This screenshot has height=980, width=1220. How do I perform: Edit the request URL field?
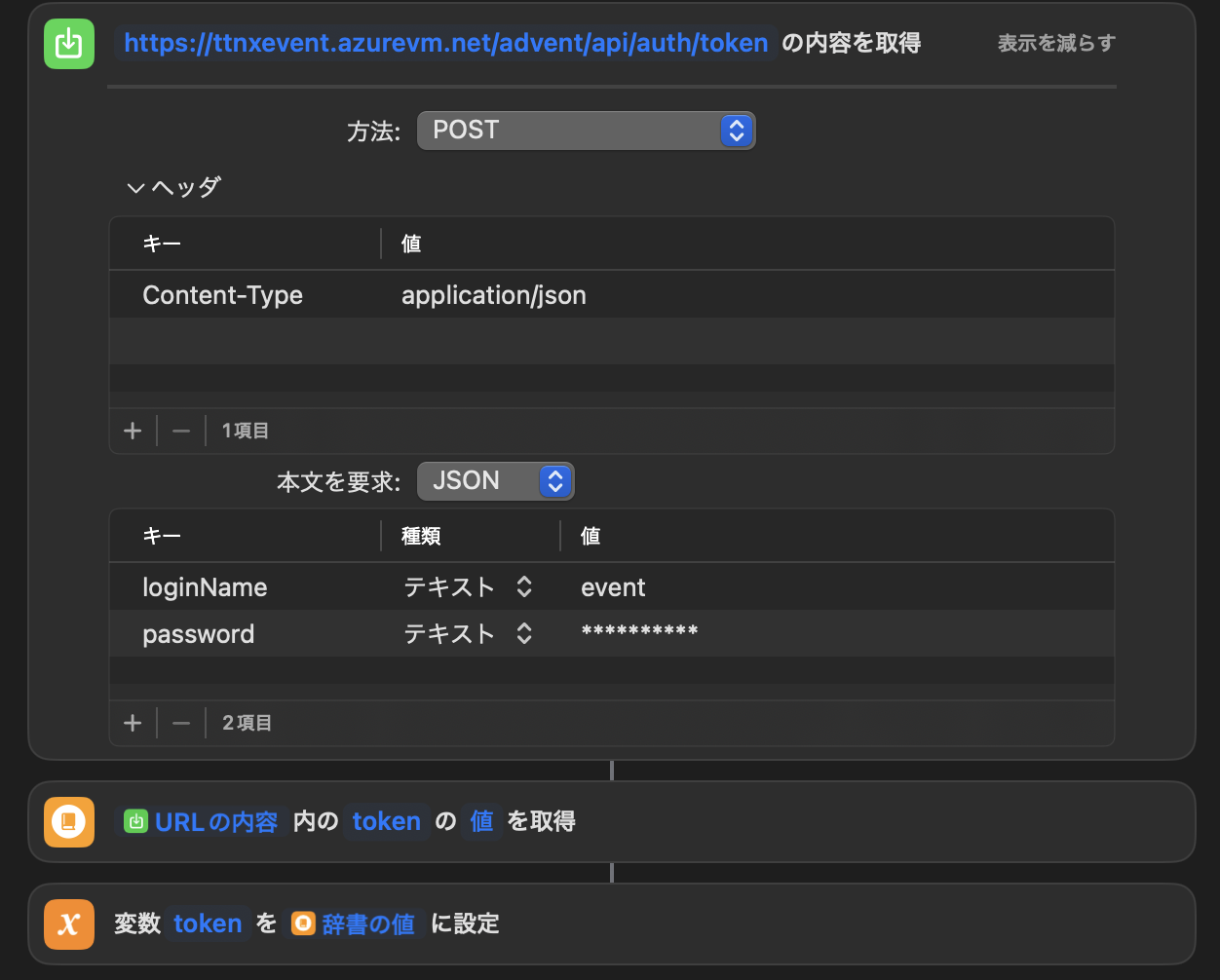pyautogui.click(x=445, y=43)
